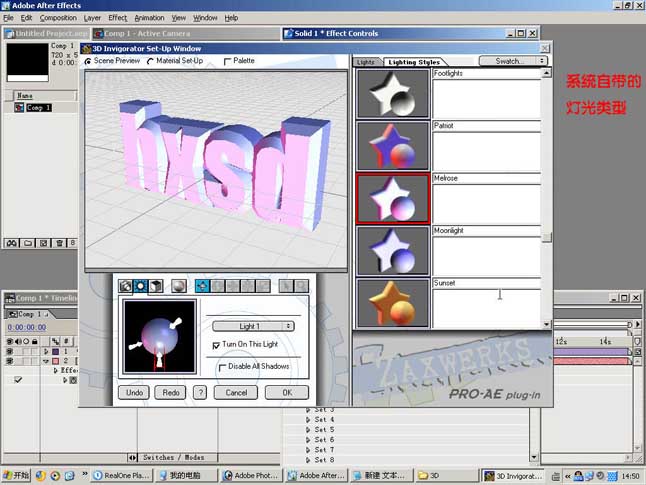Viewport: 646px width, 485px height.
Task: Expand Set 7 in Effect Controls
Action: pyautogui.click(x=308, y=450)
